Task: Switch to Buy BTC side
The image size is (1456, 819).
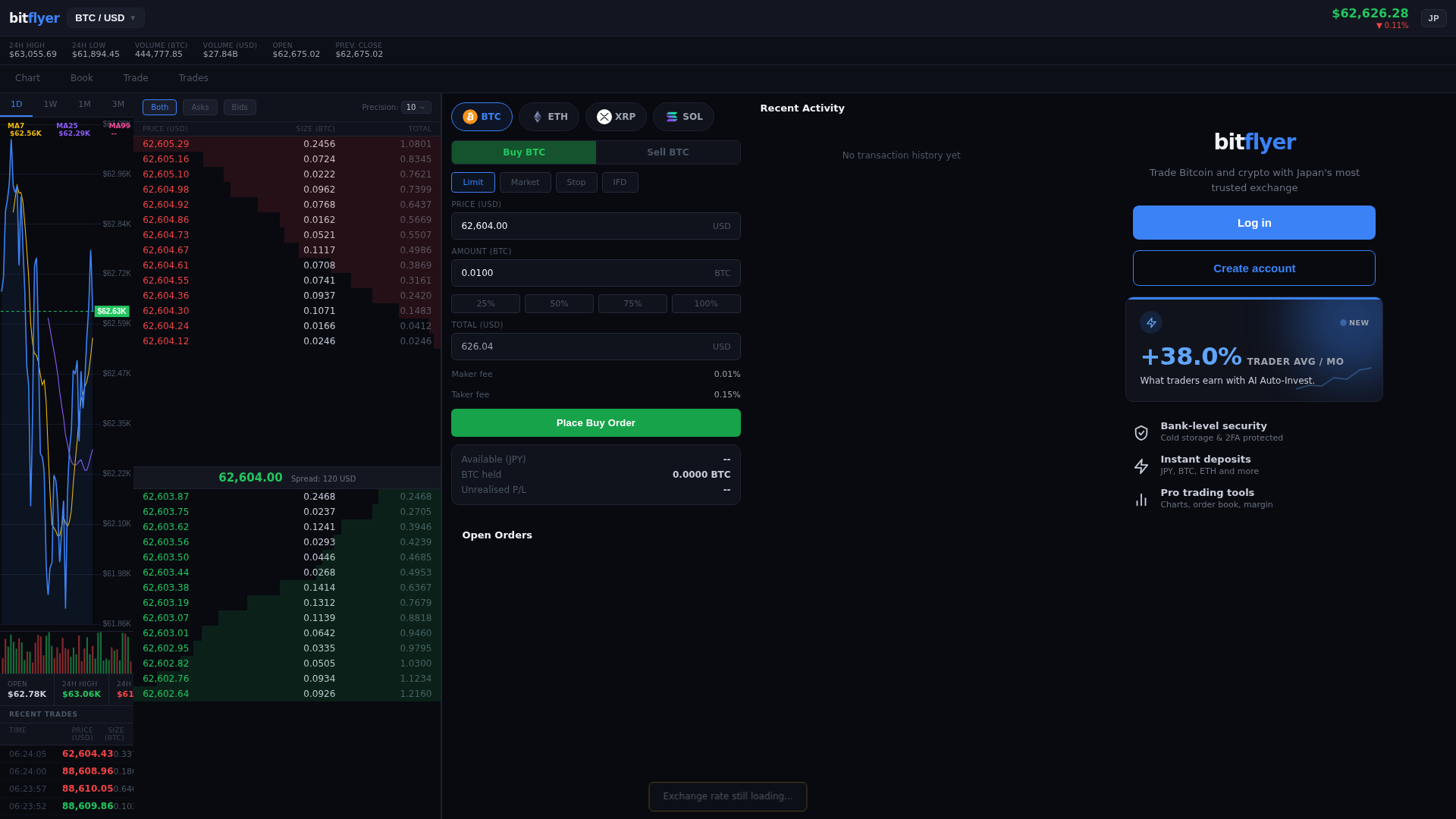Action: pyautogui.click(x=524, y=152)
